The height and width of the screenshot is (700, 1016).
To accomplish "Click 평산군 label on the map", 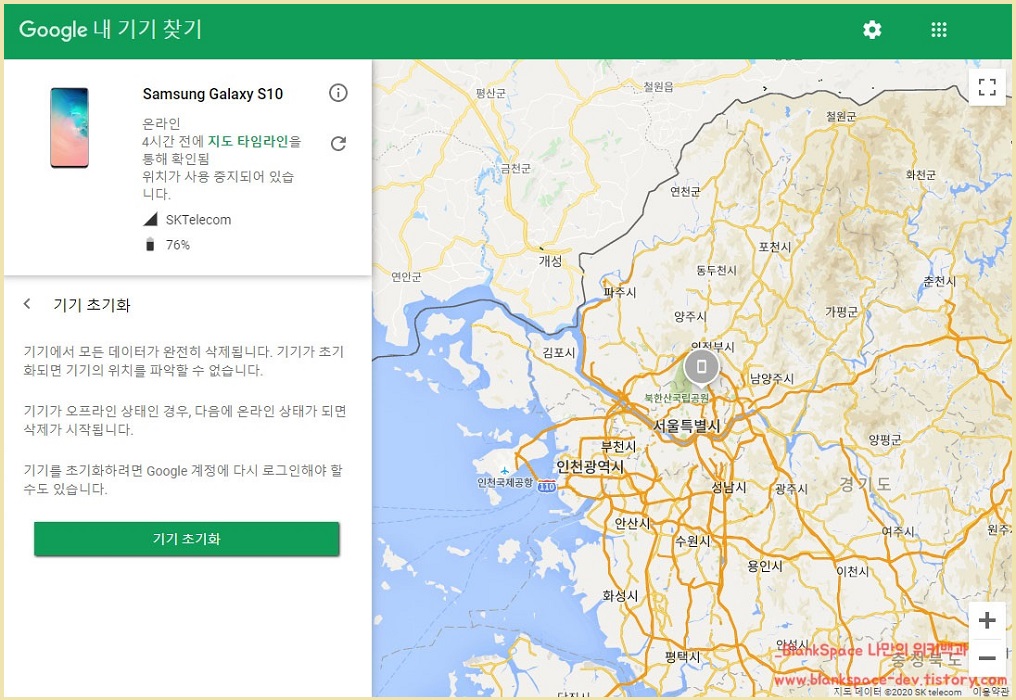I will pos(491,93).
